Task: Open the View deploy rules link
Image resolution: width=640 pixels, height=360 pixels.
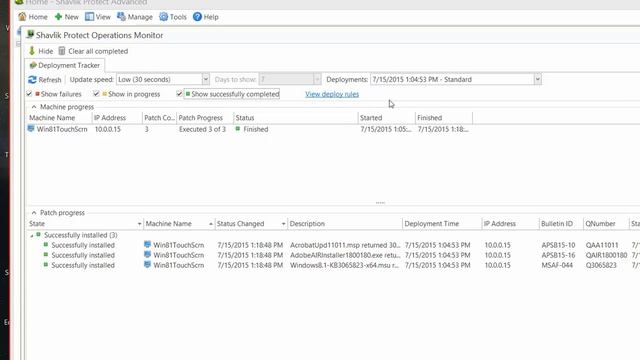Action: tap(332, 94)
